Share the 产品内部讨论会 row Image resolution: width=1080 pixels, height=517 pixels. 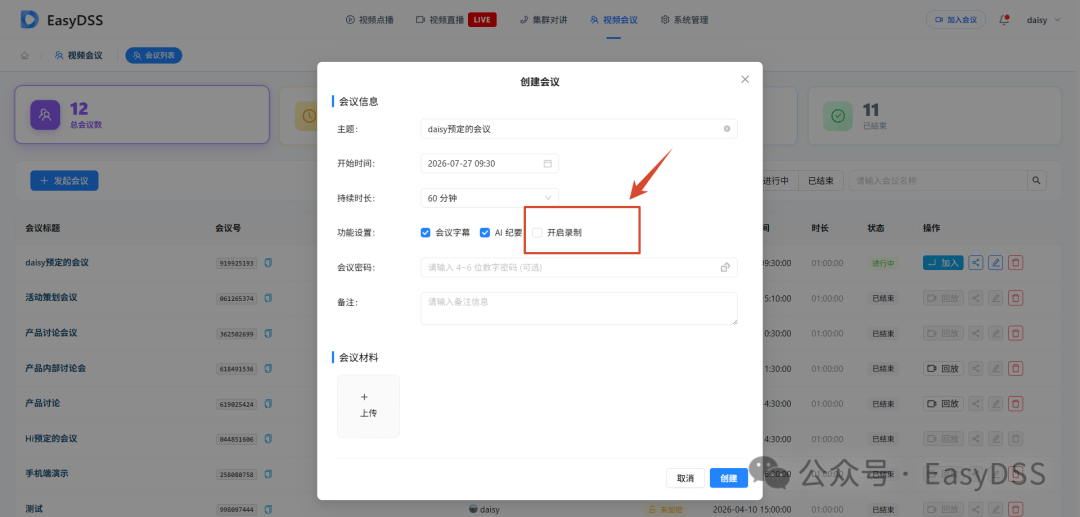point(975,368)
